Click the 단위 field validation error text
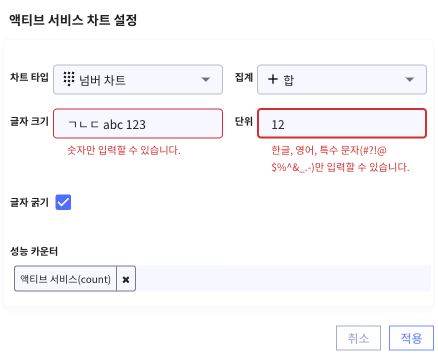The height and width of the screenshot is (362, 438). pos(340,158)
